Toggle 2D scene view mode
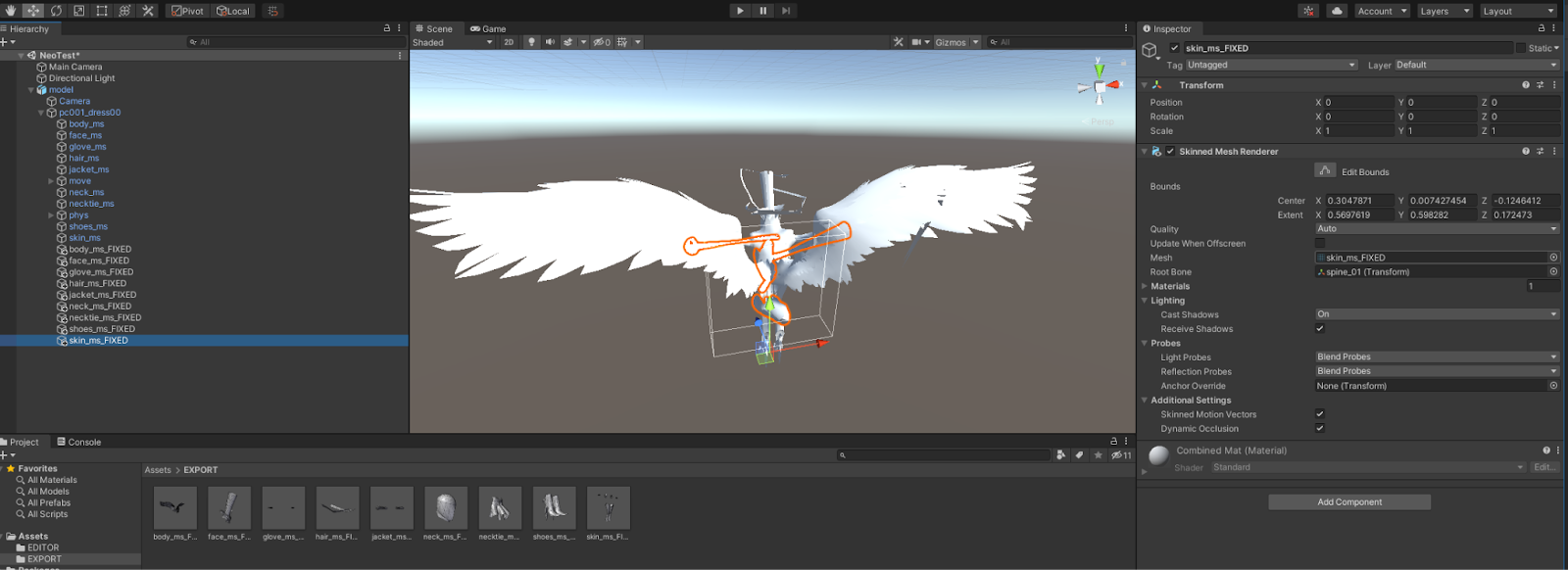This screenshot has height=570, width=1568. point(509,42)
